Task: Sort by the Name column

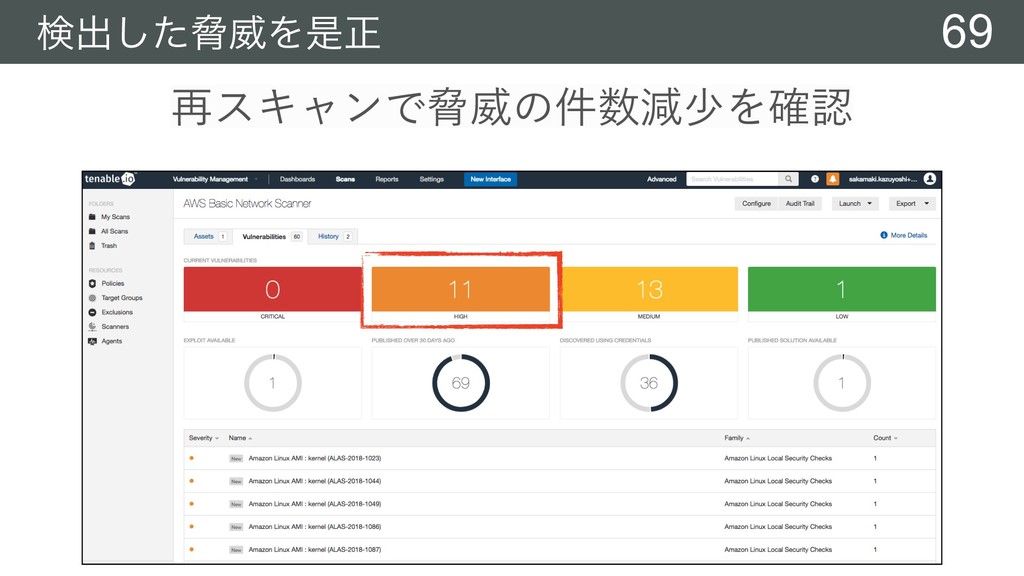Action: click(x=240, y=438)
